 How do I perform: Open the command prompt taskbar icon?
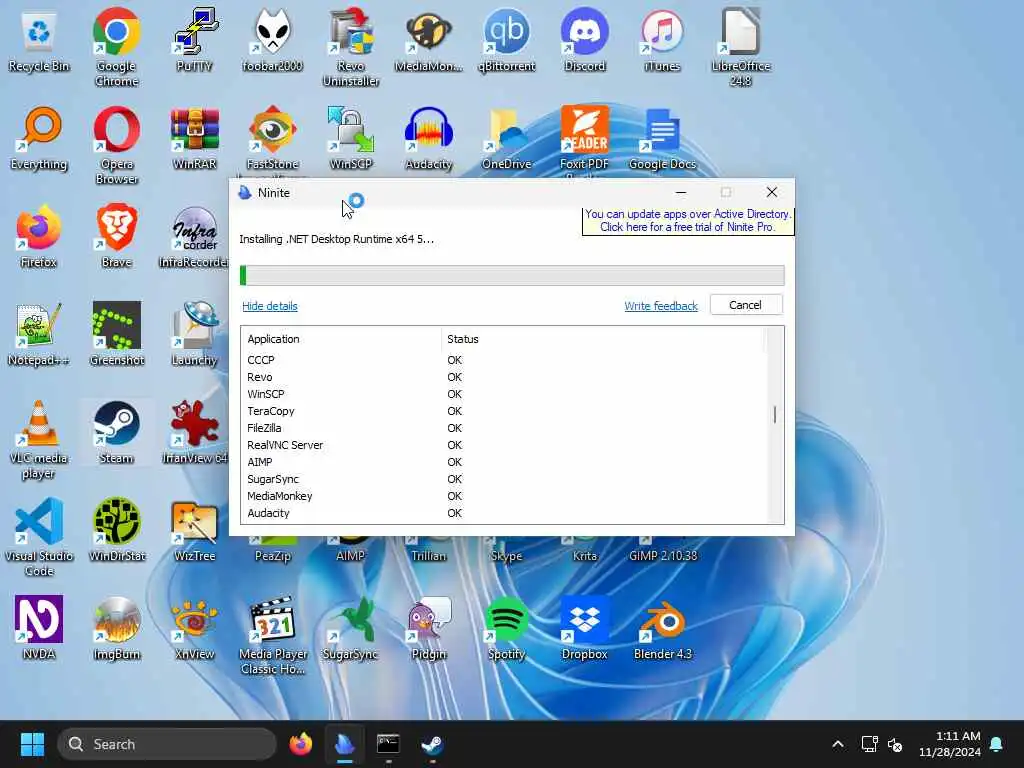tap(388, 744)
